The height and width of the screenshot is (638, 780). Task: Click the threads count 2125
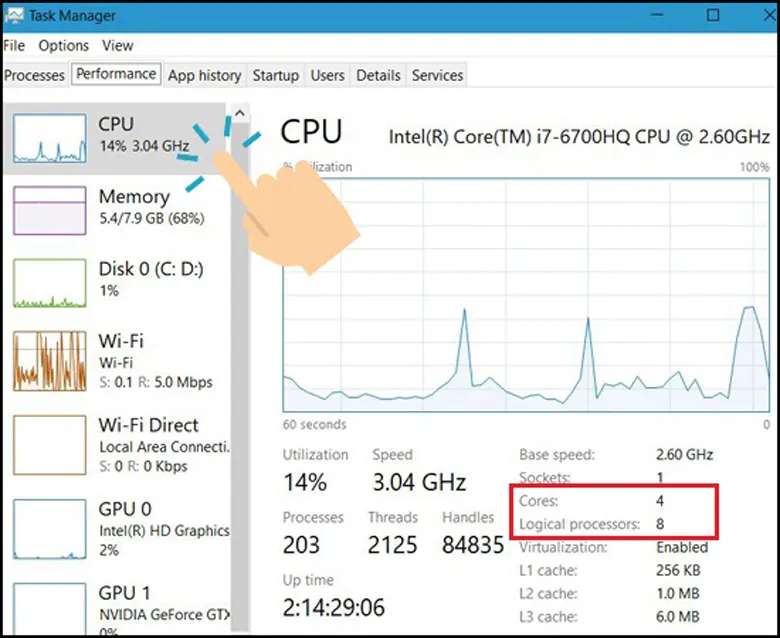click(x=392, y=545)
